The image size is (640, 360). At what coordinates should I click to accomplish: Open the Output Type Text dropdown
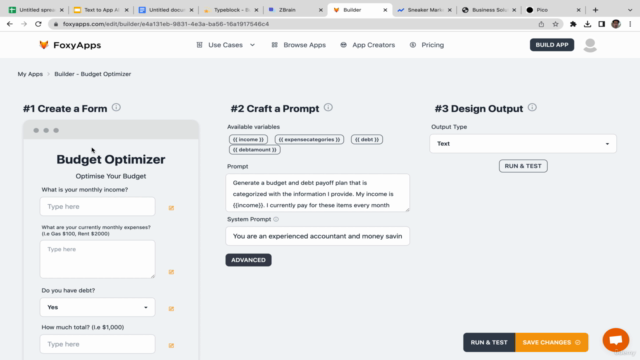[523, 144]
